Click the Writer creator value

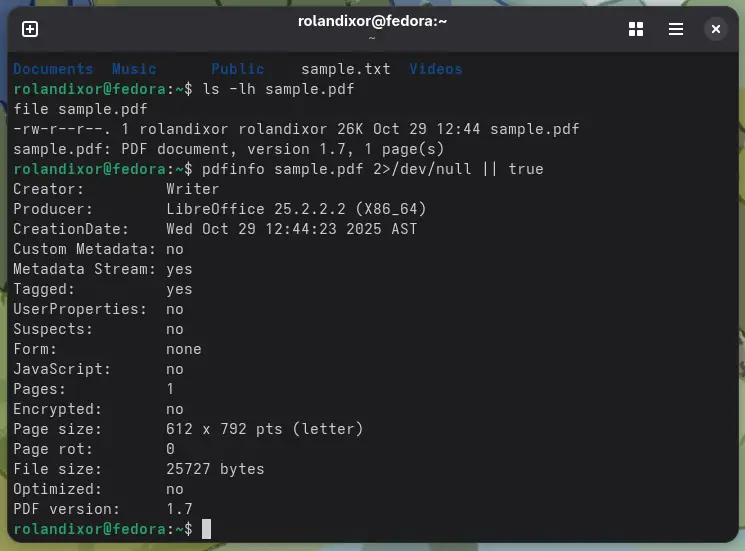pos(192,189)
